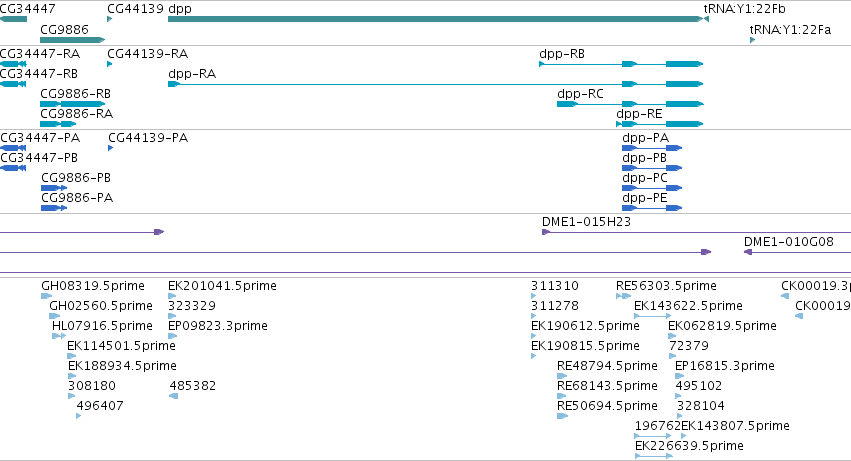Select the tRNA:Y1:22Fa arrow marker
Viewport: 851px width, 461px height.
click(x=752, y=40)
